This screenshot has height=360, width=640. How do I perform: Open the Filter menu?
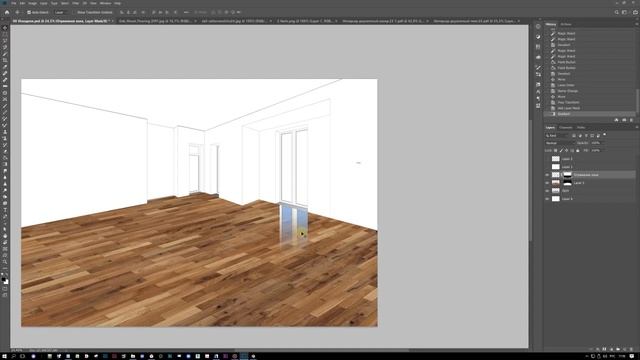coord(75,3)
